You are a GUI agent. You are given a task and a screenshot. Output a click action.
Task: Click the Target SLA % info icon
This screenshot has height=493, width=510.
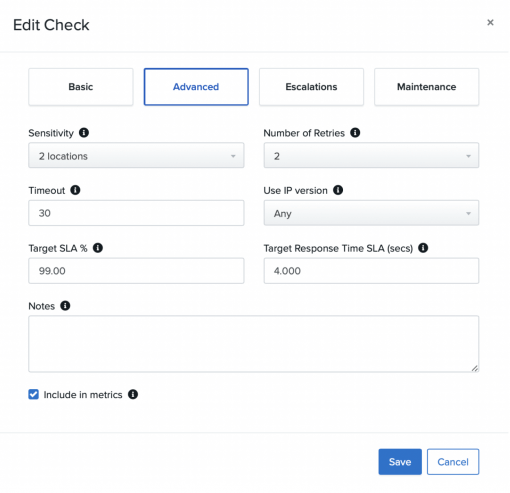click(98, 248)
